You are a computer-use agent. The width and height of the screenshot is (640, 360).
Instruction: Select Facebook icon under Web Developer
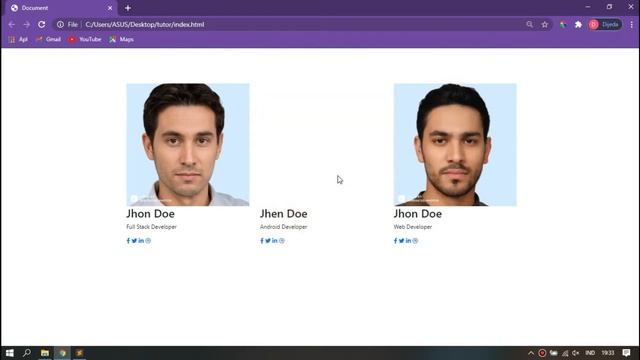[x=395, y=241]
